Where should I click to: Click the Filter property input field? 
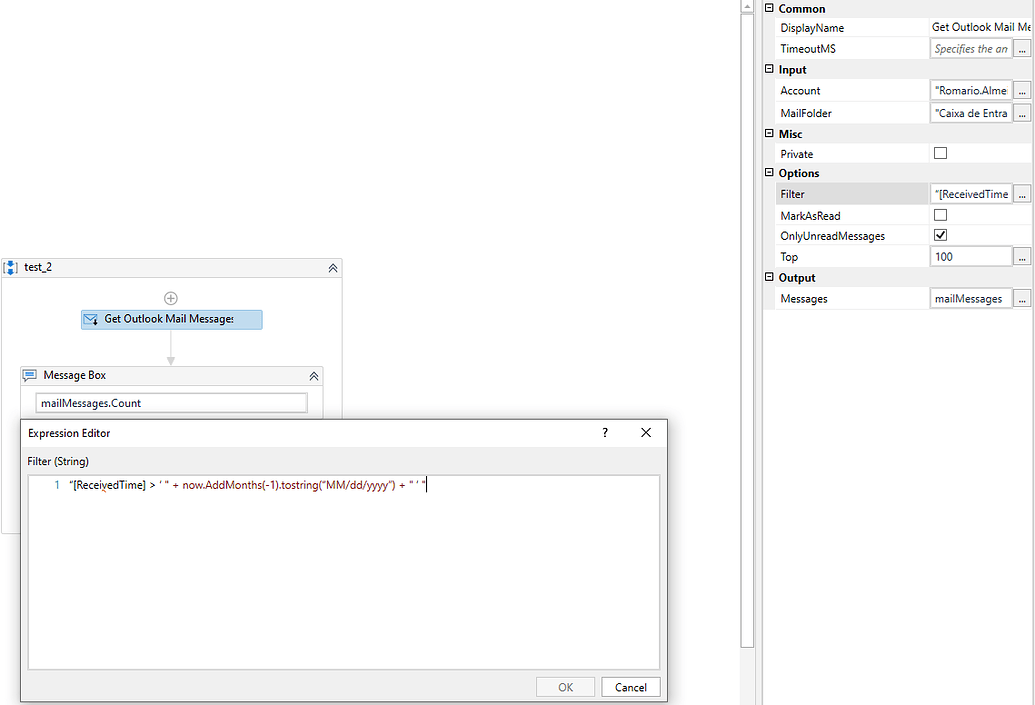[971, 194]
